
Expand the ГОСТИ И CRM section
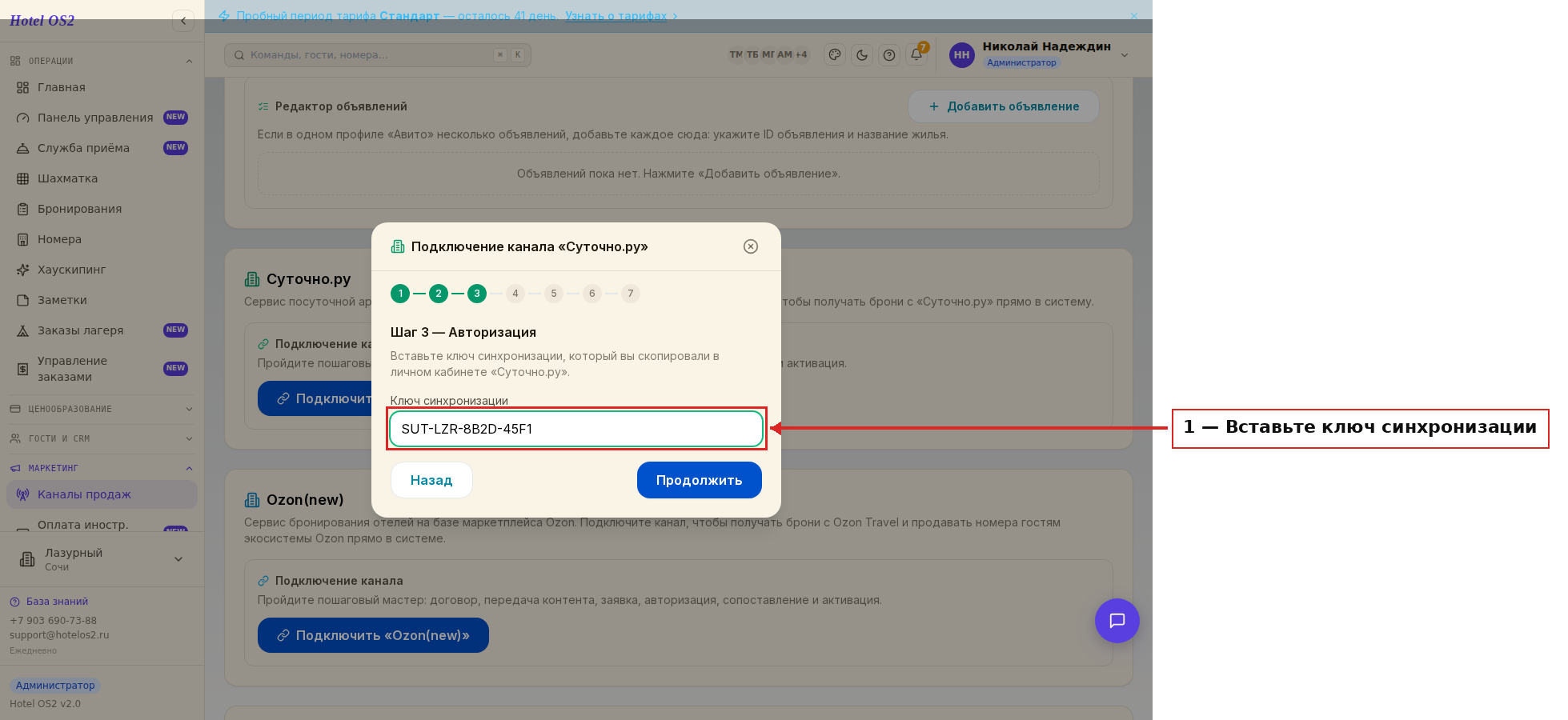(102, 438)
